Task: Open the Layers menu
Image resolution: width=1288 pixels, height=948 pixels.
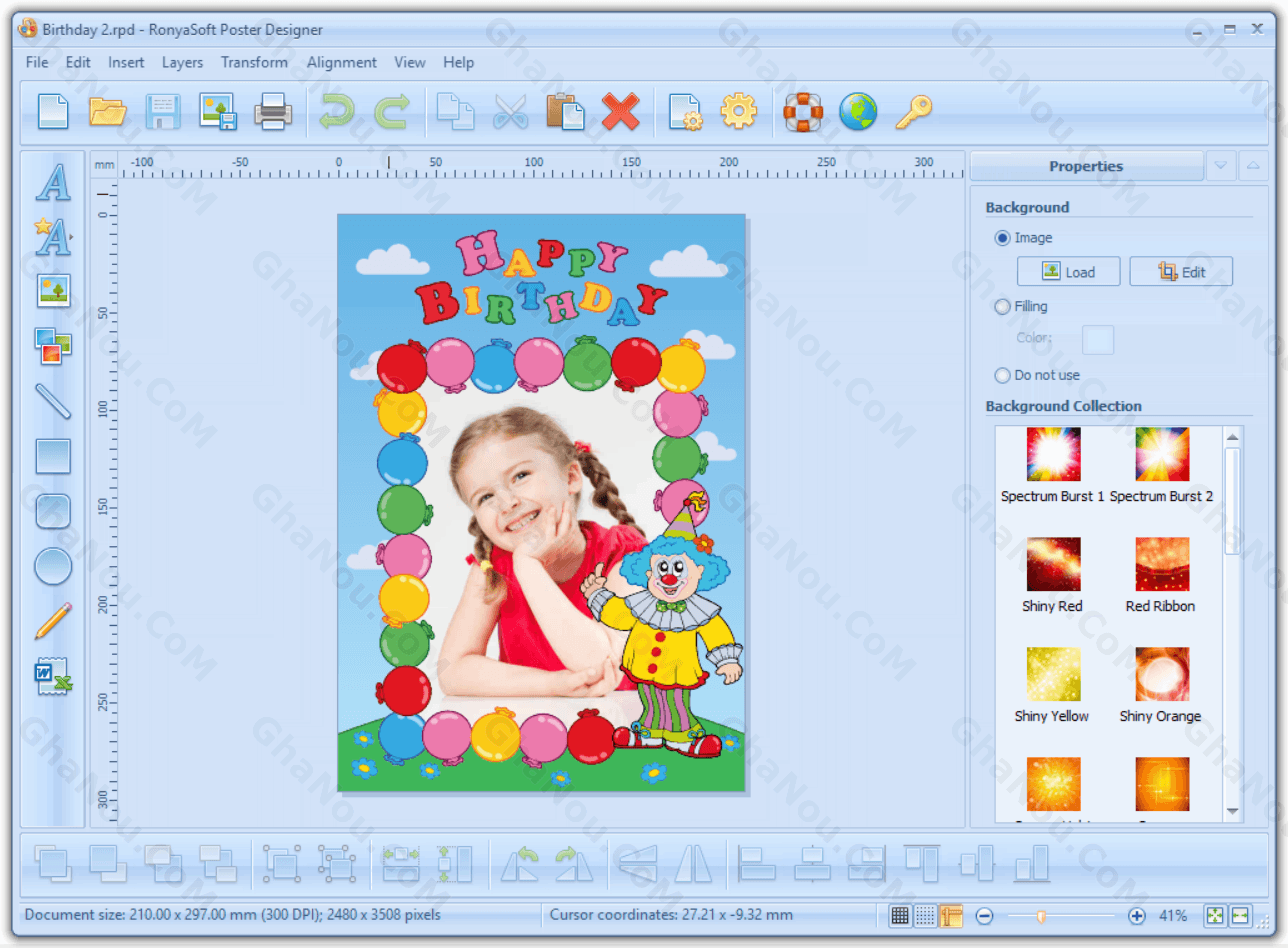Action: (182, 62)
